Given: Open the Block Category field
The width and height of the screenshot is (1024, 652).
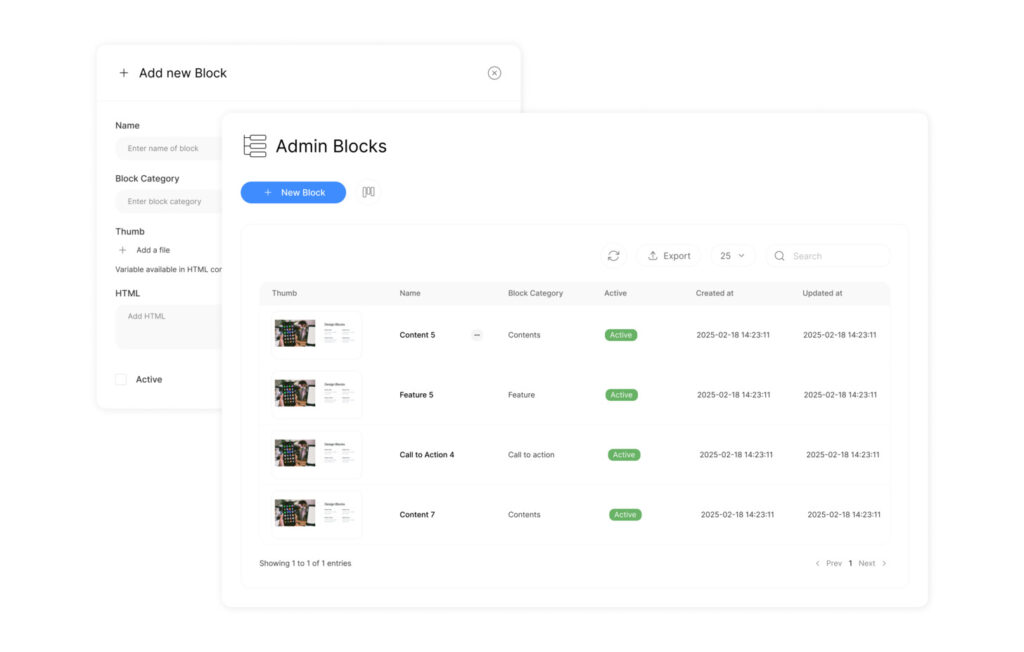Looking at the screenshot, I should pos(168,201).
